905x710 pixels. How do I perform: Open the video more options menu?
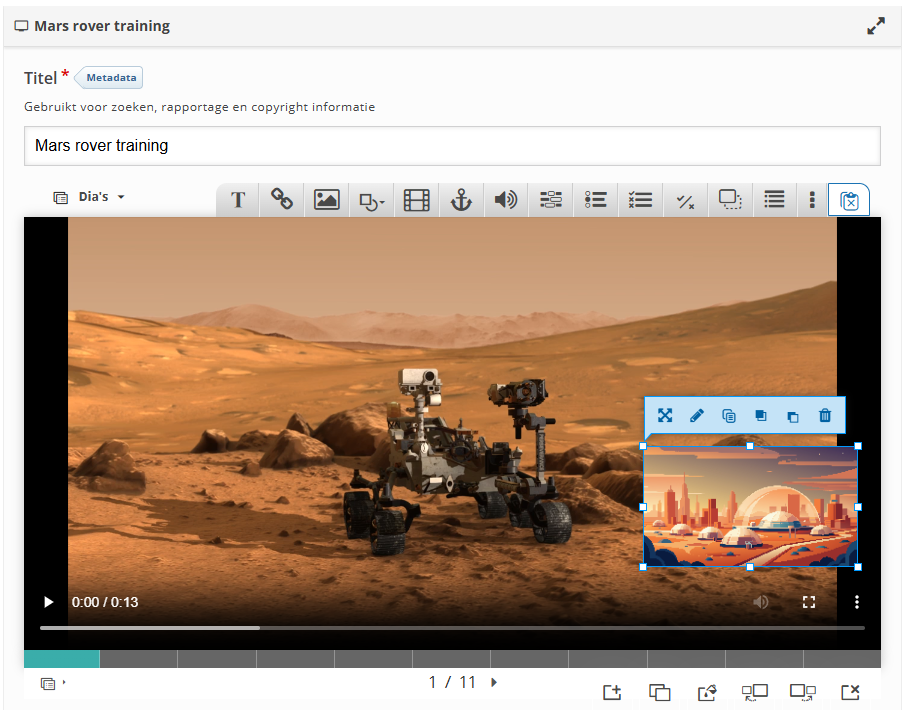[857, 602]
